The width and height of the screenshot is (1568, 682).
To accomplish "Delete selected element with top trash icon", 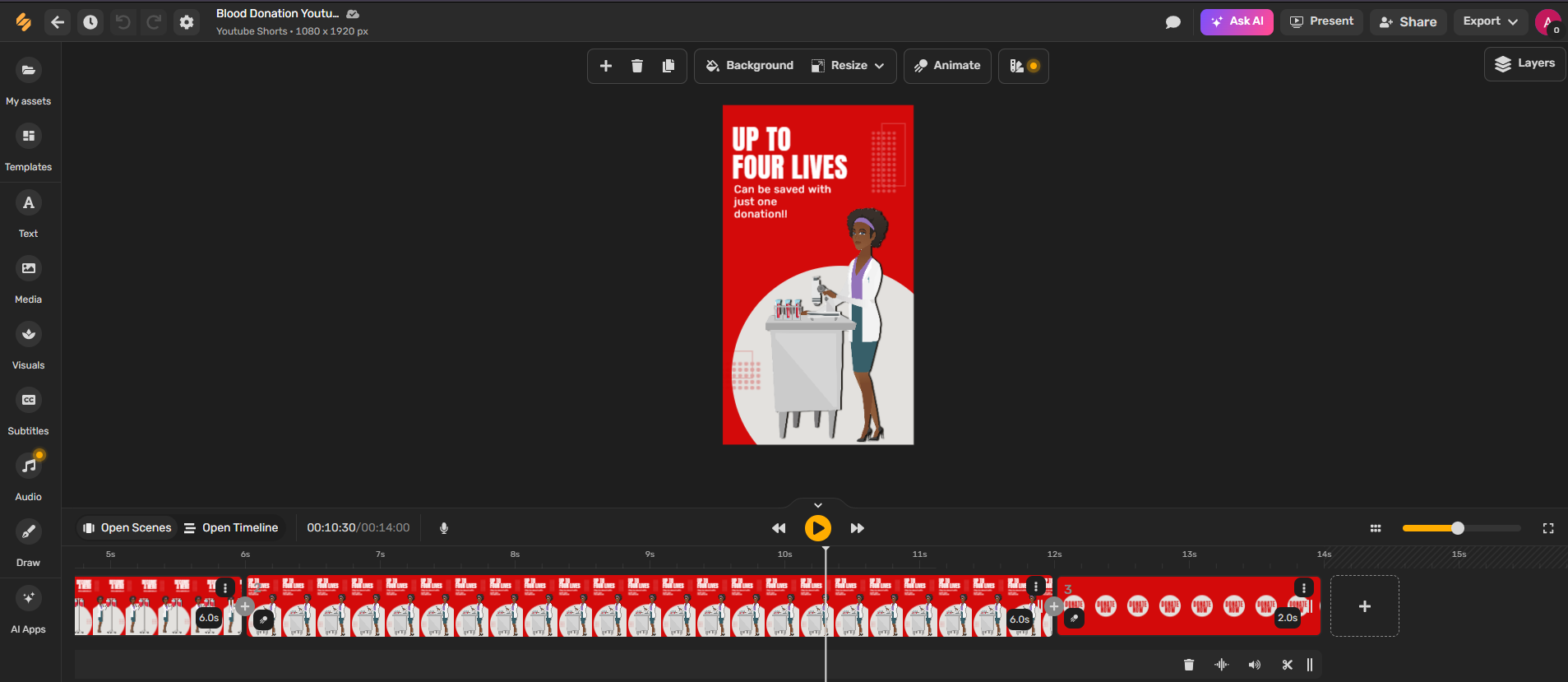I will (637, 66).
